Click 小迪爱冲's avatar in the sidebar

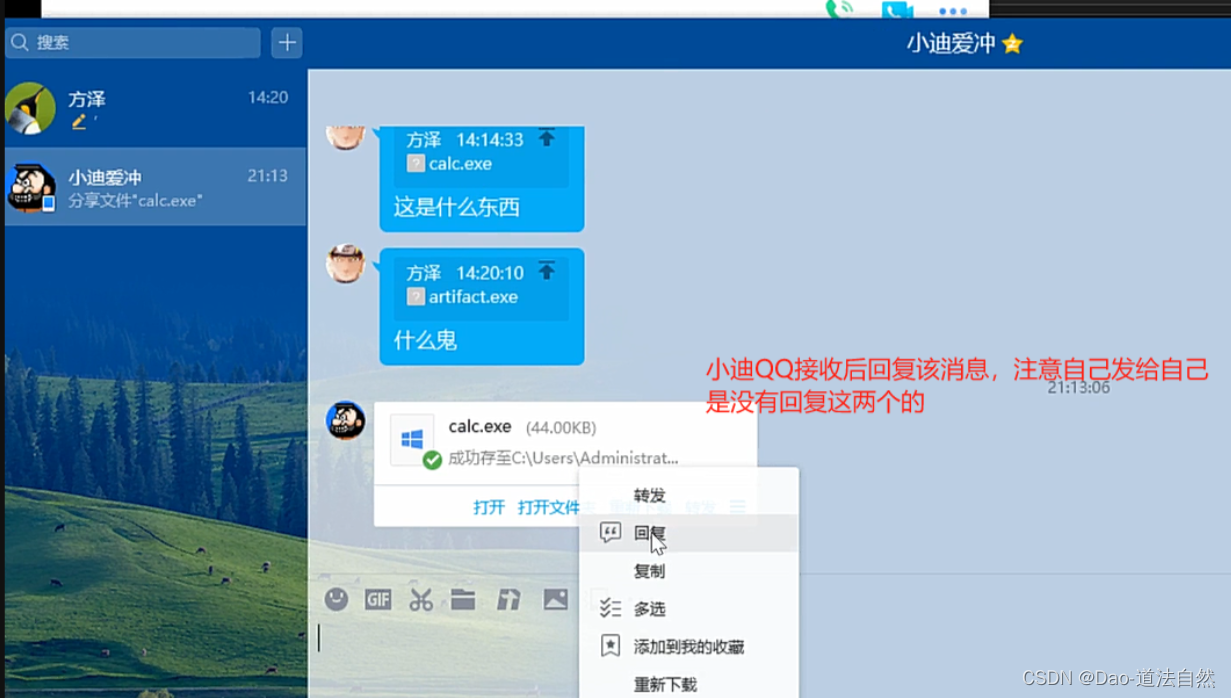coord(31,187)
